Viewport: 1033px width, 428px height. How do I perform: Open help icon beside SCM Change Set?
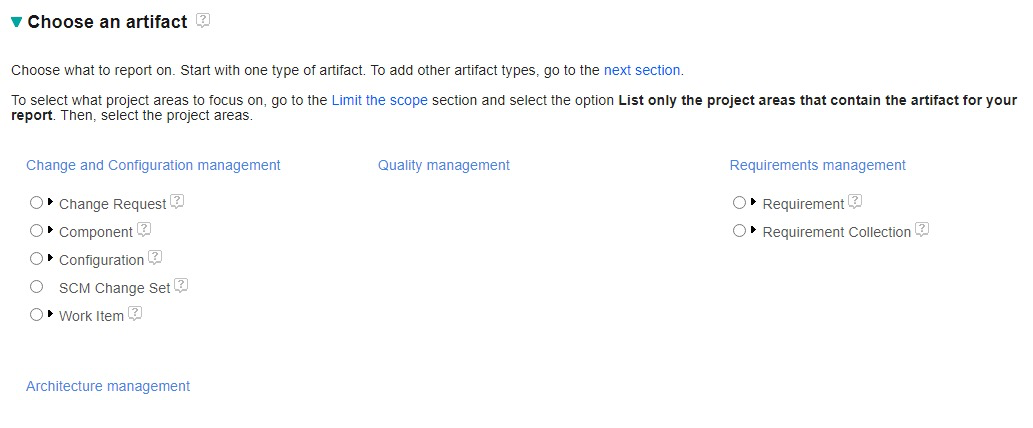click(x=181, y=285)
